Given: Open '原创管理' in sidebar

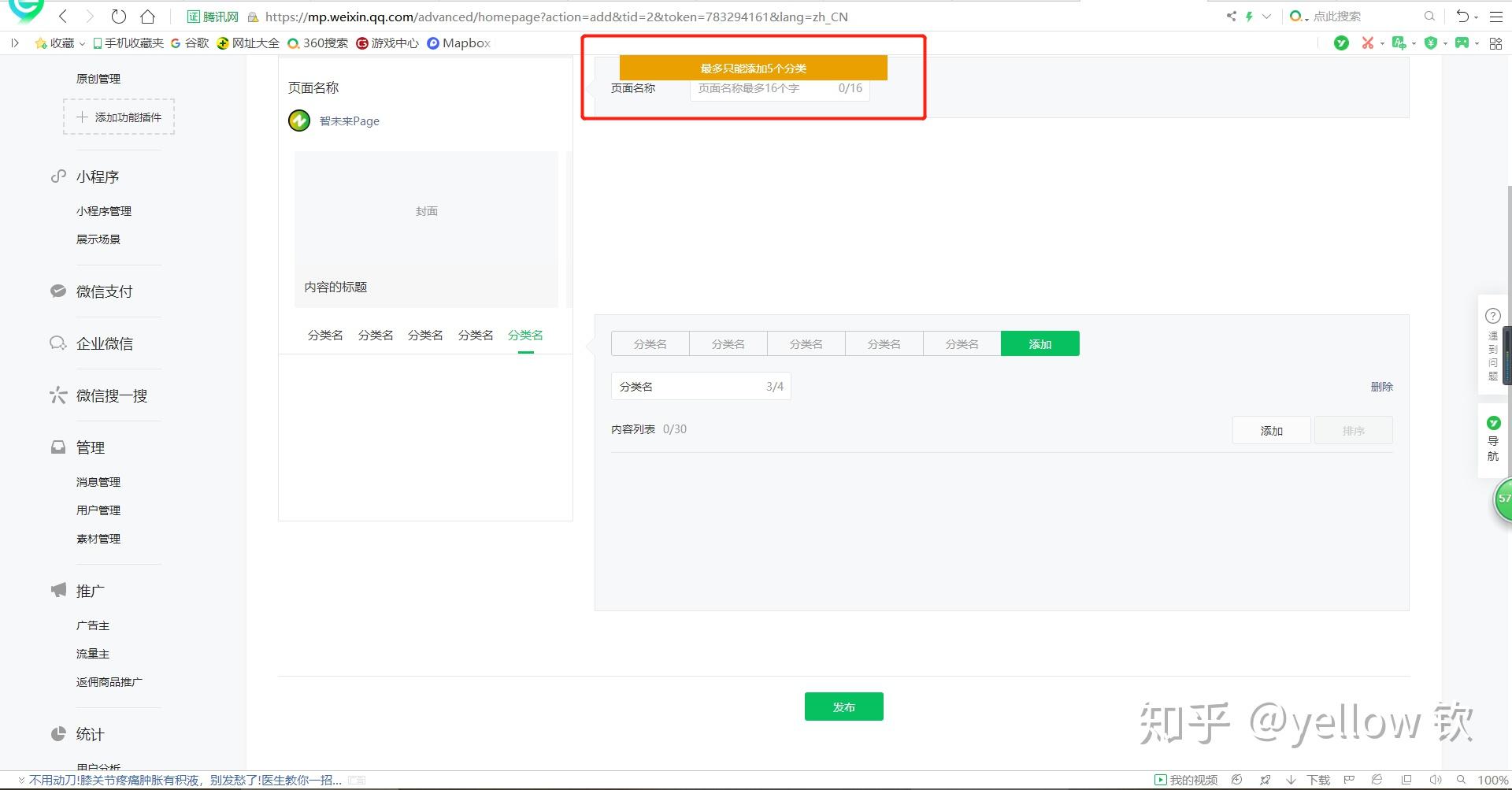Looking at the screenshot, I should coord(98,79).
